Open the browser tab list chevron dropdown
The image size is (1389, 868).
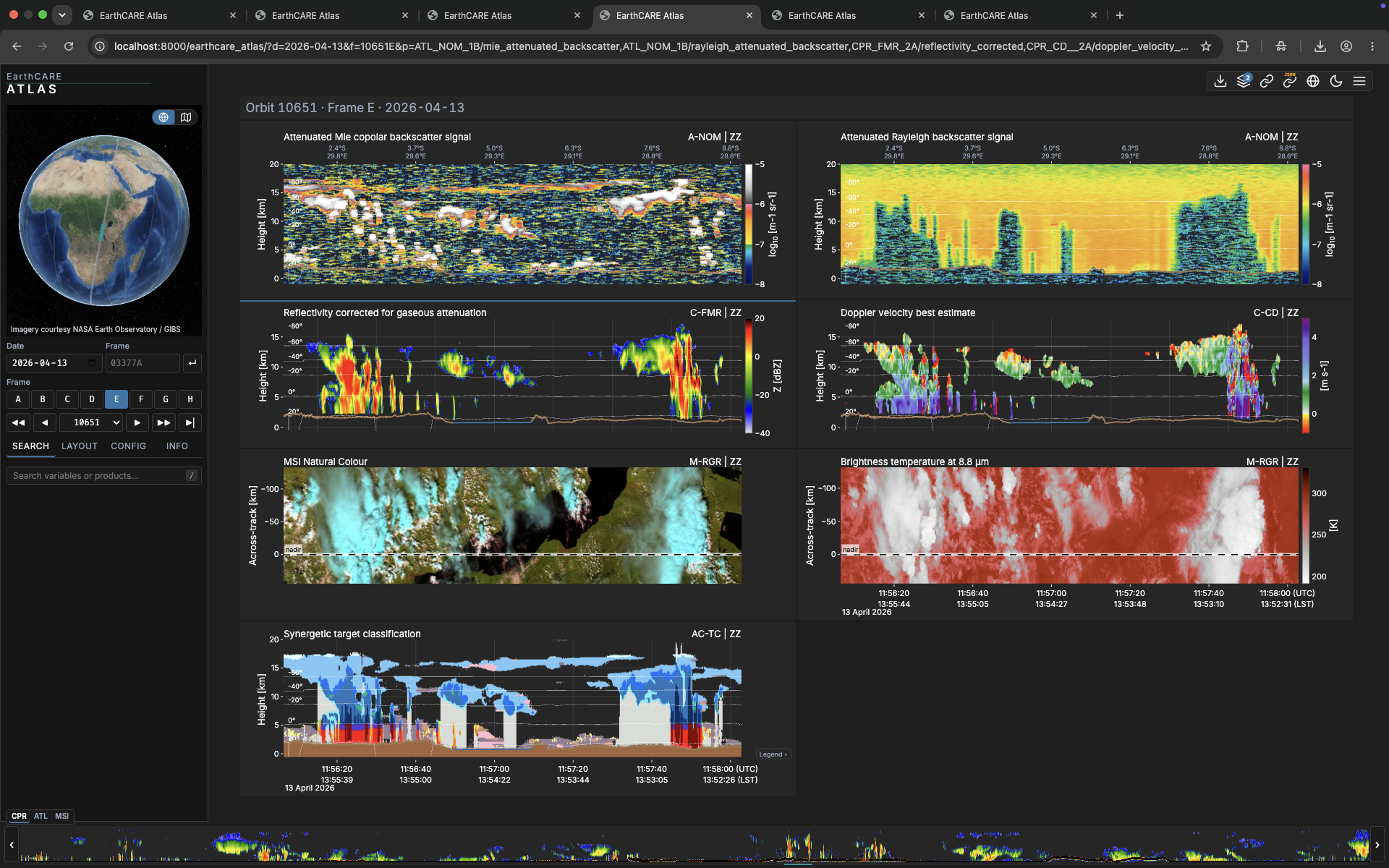click(62, 14)
